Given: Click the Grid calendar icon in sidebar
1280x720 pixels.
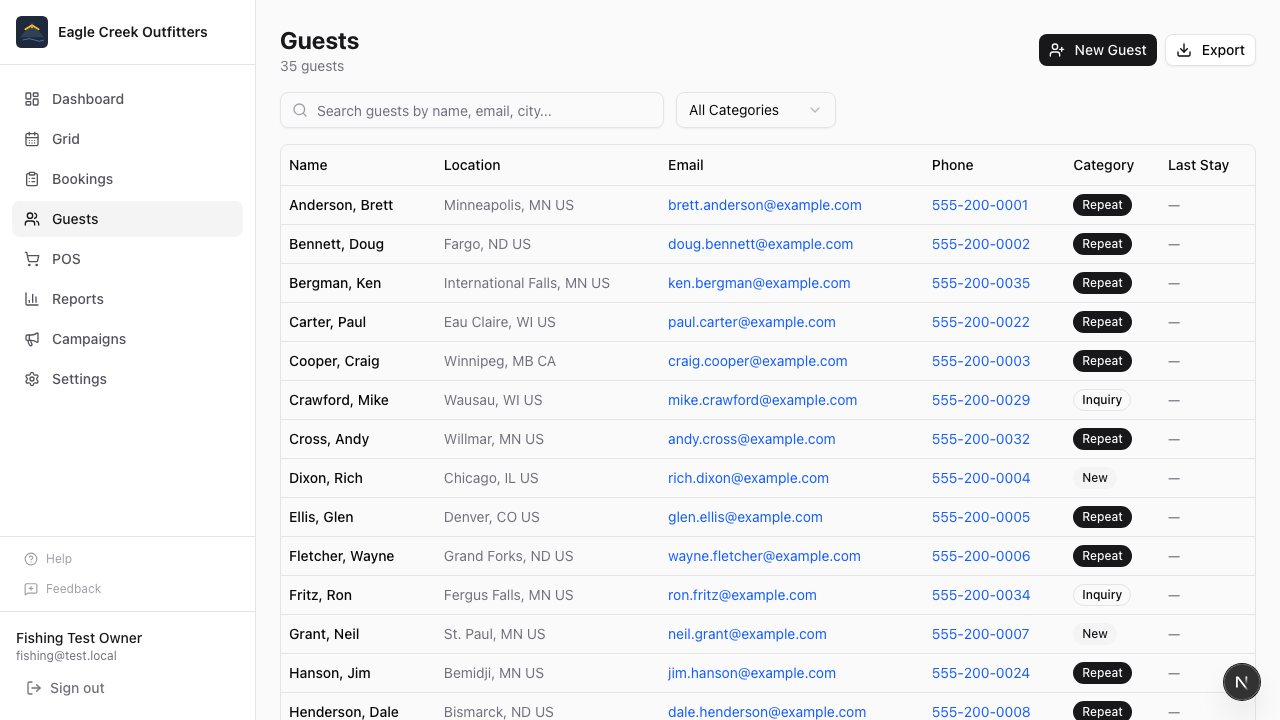Looking at the screenshot, I should pos(32,139).
